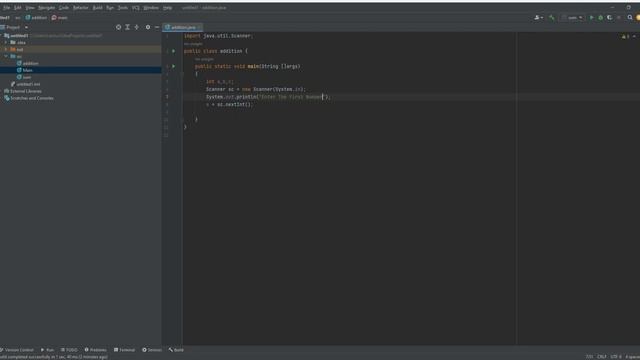Click the warning indicator in editor corner
The height and width of the screenshot is (360, 640).
[x=625, y=36]
